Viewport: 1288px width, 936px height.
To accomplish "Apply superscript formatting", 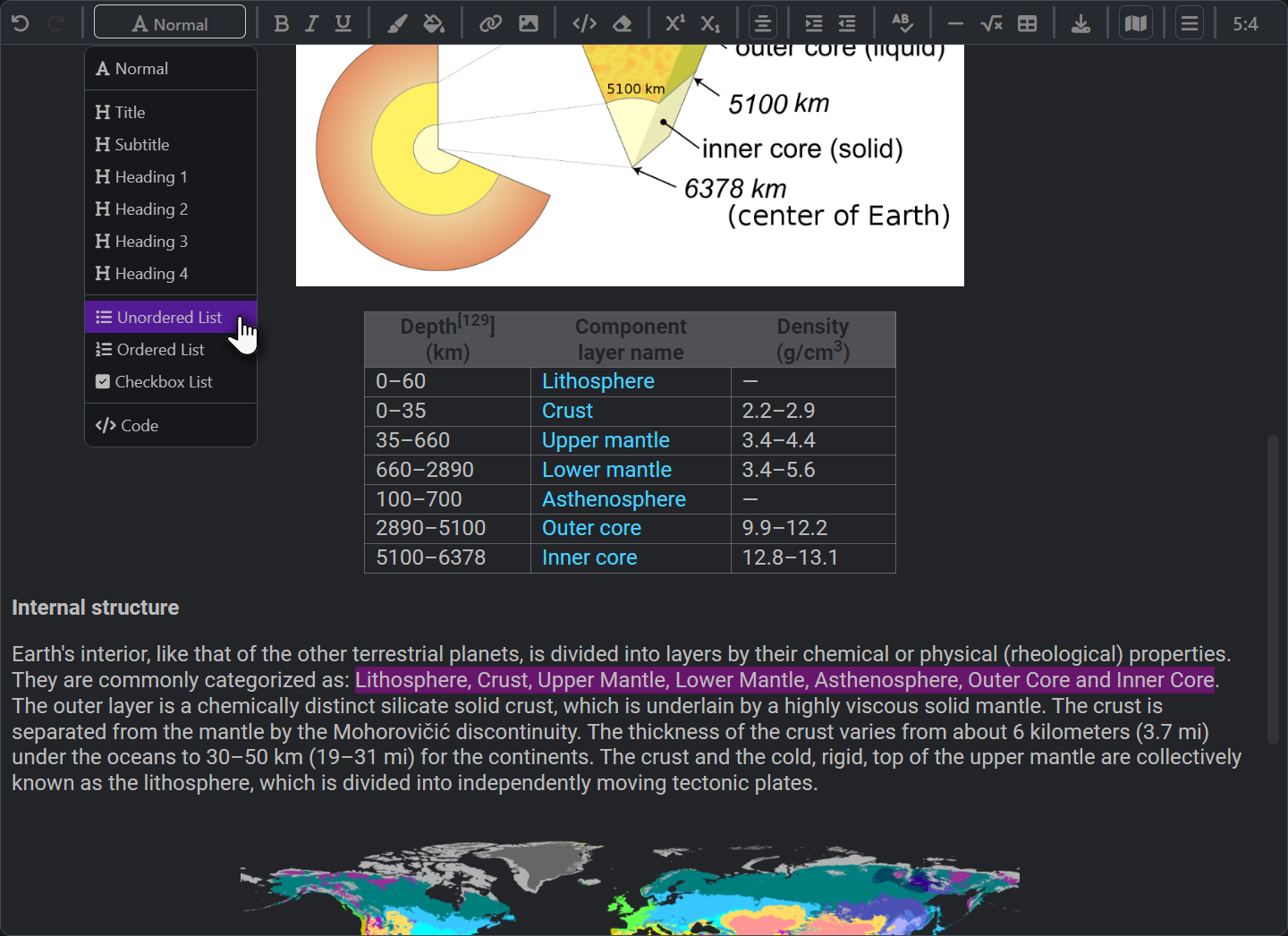I will (675, 24).
